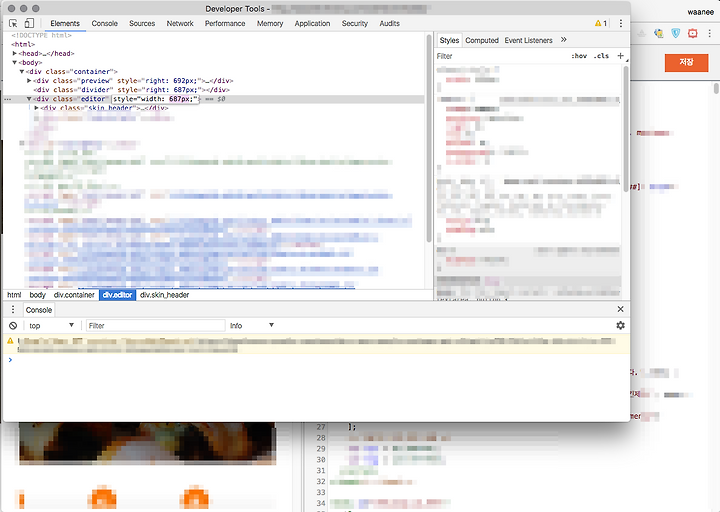The height and width of the screenshot is (512, 720).
Task: Add new style rule plus icon
Action: pyautogui.click(x=620, y=56)
